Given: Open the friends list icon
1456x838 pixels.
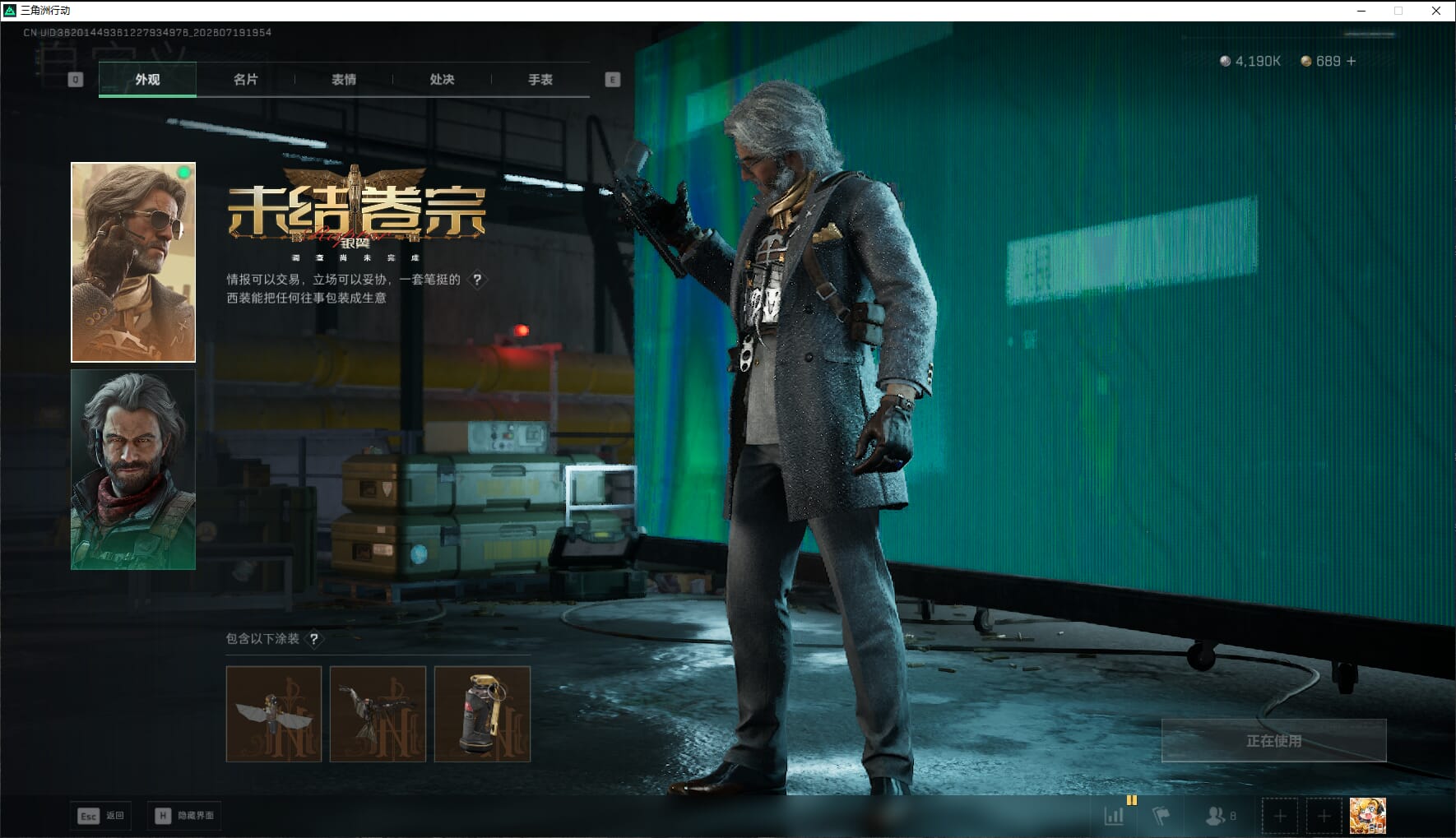Looking at the screenshot, I should tap(1221, 816).
